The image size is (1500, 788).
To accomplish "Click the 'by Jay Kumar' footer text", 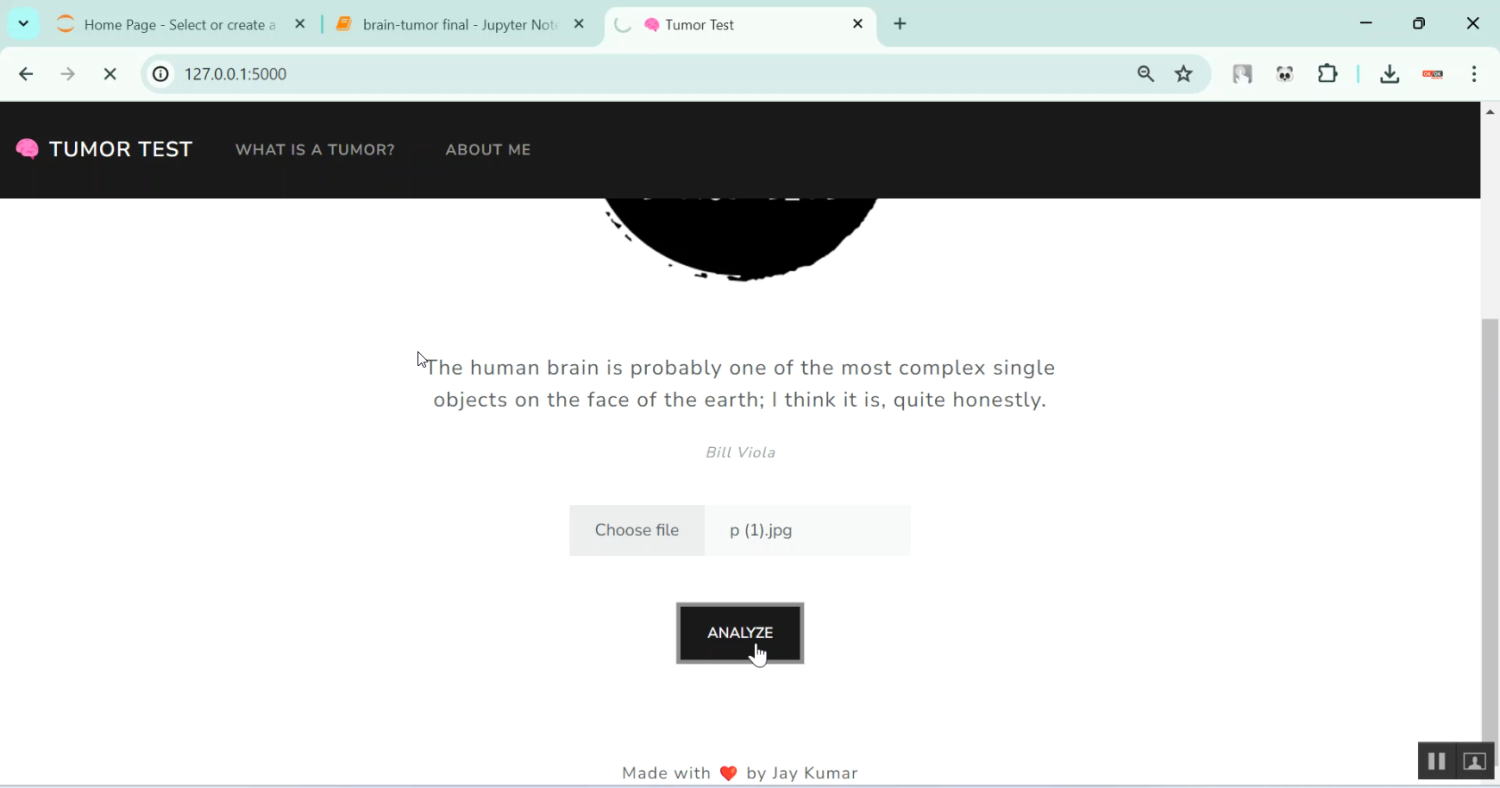I will [802, 773].
